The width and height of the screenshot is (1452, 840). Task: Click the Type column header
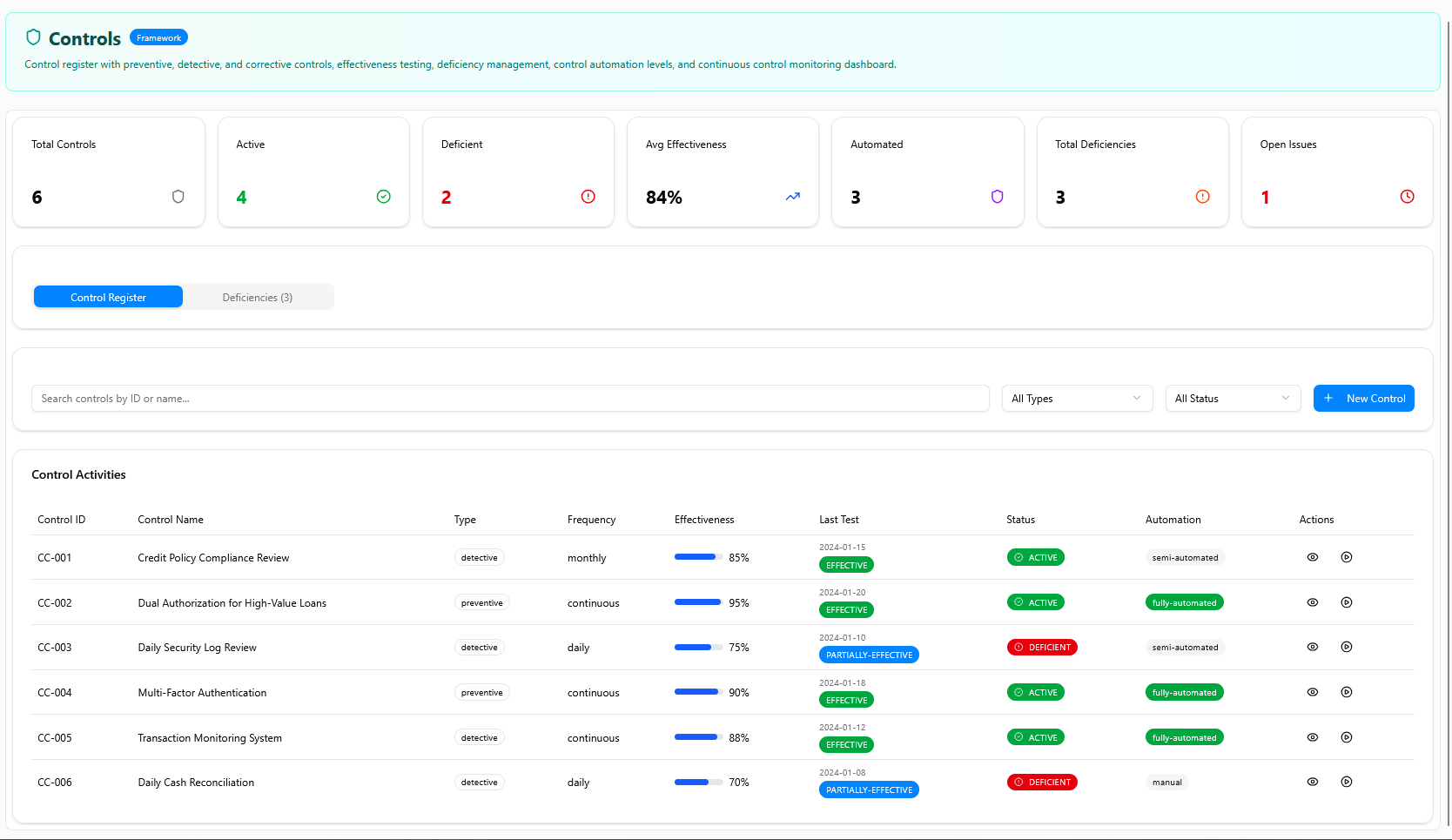coord(465,520)
